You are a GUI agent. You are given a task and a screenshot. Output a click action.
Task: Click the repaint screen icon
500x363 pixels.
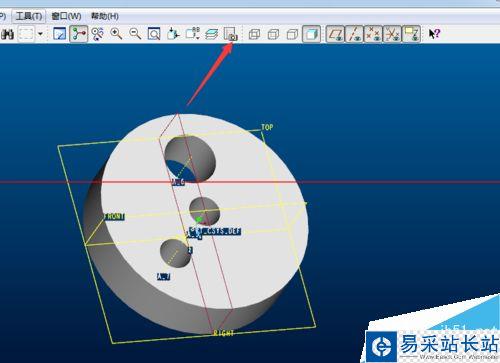60,34
